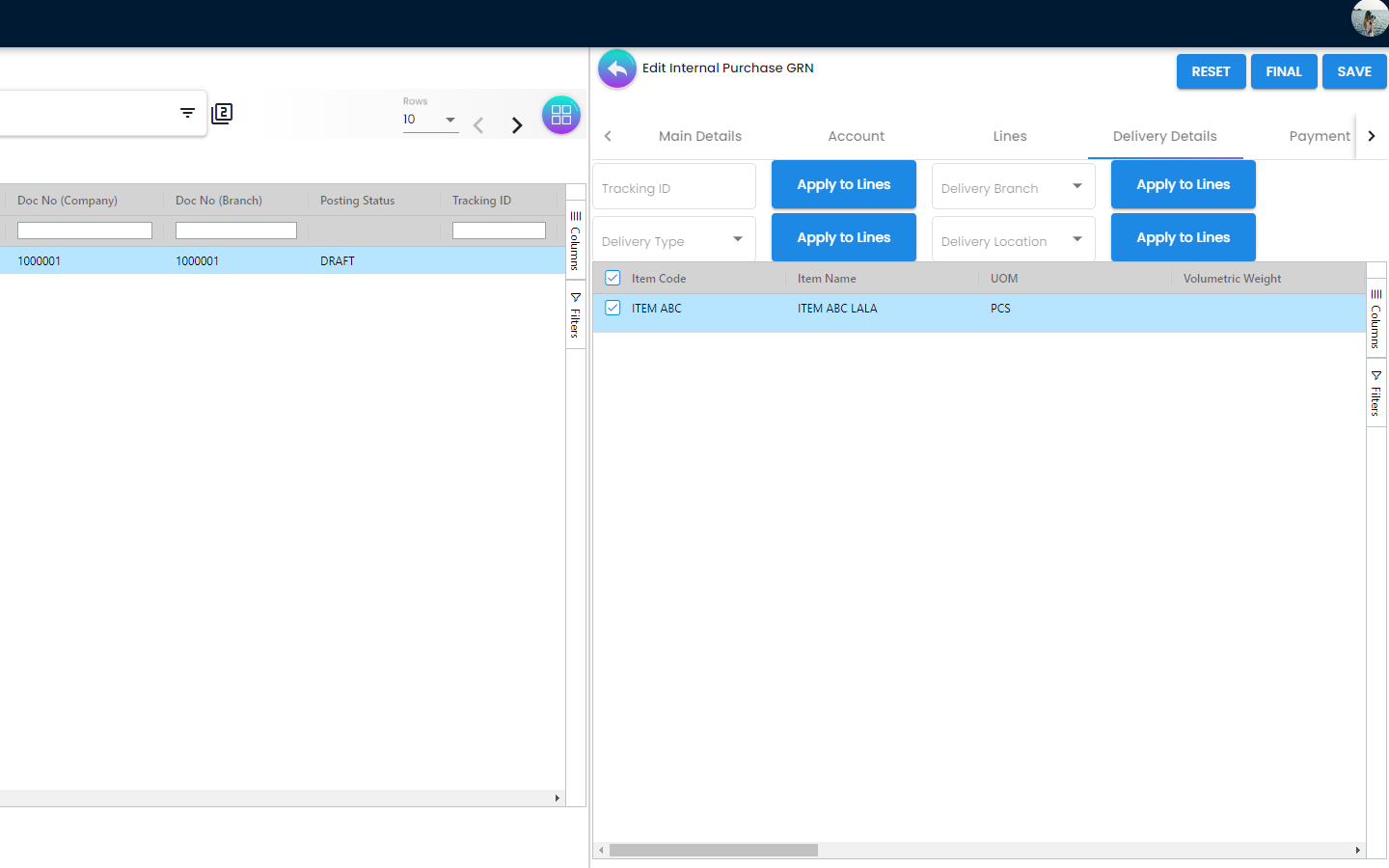Click the numbered pages icon beside search
Screen dimensions: 1389x868
tap(222, 114)
